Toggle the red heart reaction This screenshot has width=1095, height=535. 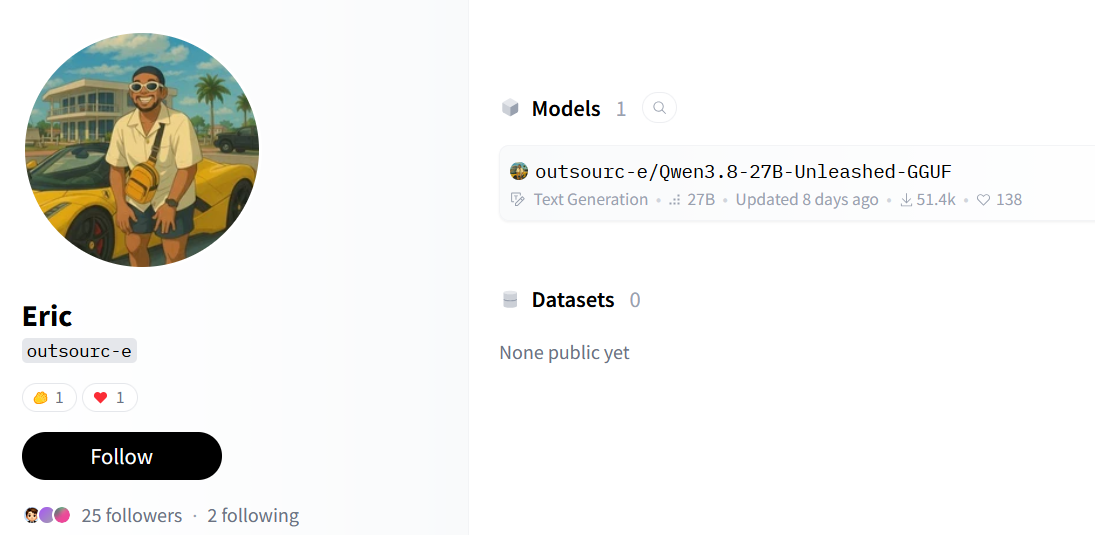coord(110,397)
